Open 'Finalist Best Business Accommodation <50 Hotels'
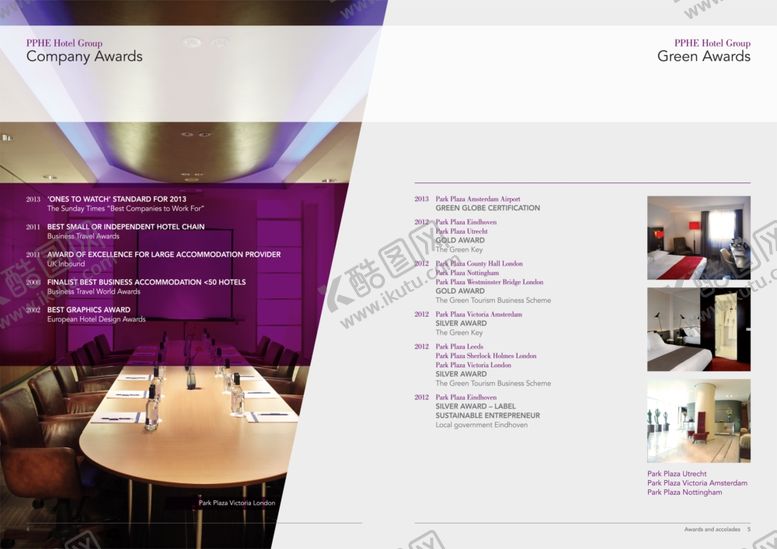The width and height of the screenshot is (777, 549). (x=146, y=282)
